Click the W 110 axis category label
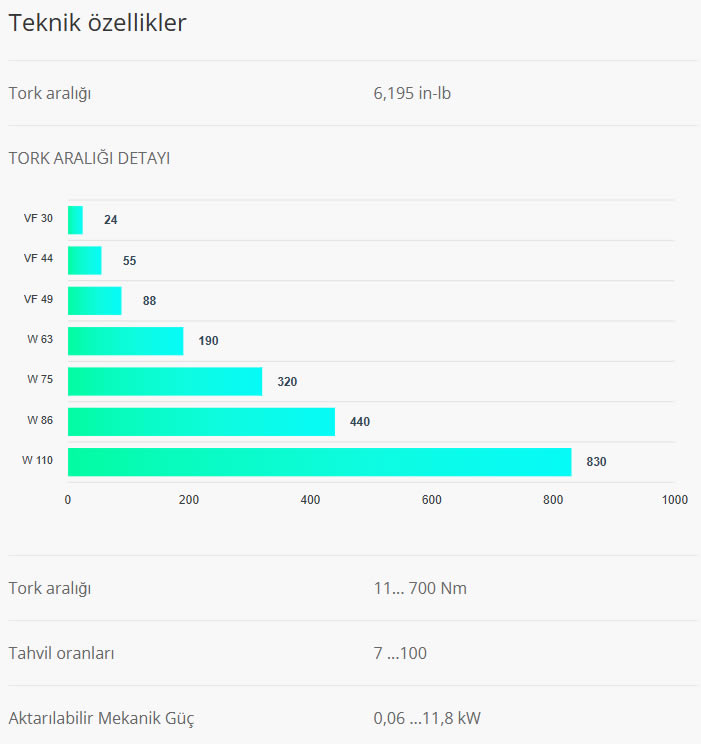The width and height of the screenshot is (701, 744). coord(38,460)
